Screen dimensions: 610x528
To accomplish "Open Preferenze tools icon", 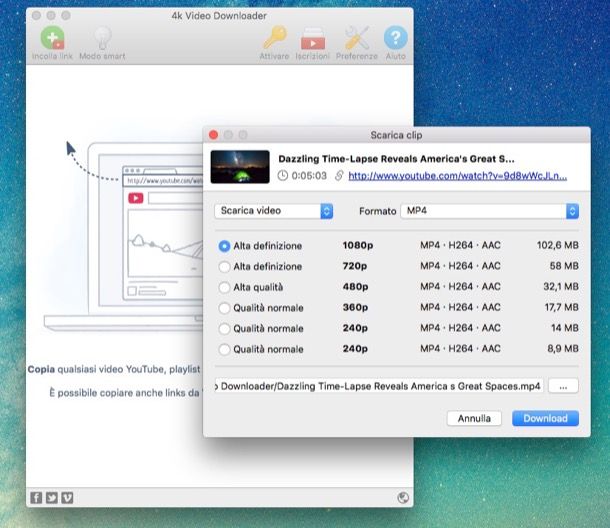I will [357, 38].
